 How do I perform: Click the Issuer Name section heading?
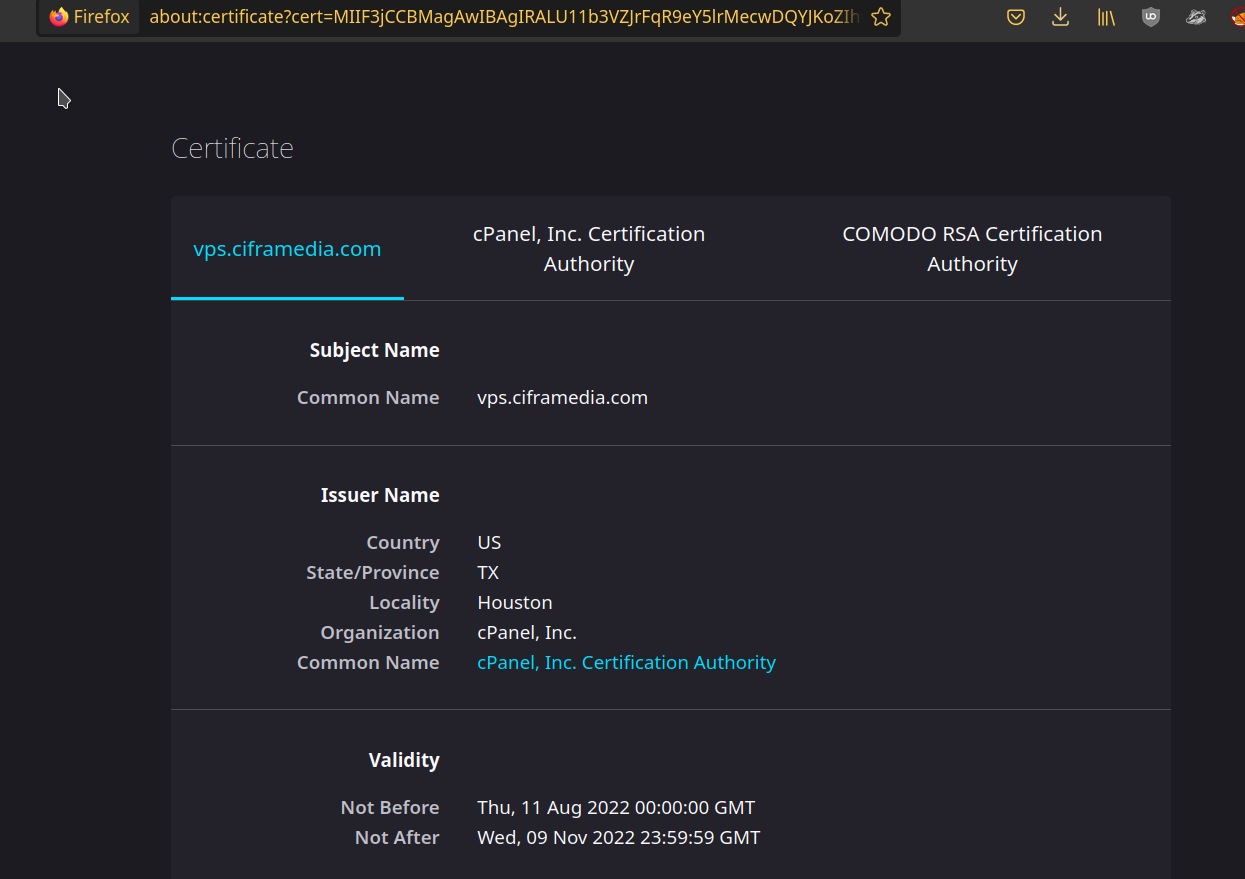pyautogui.click(x=380, y=496)
